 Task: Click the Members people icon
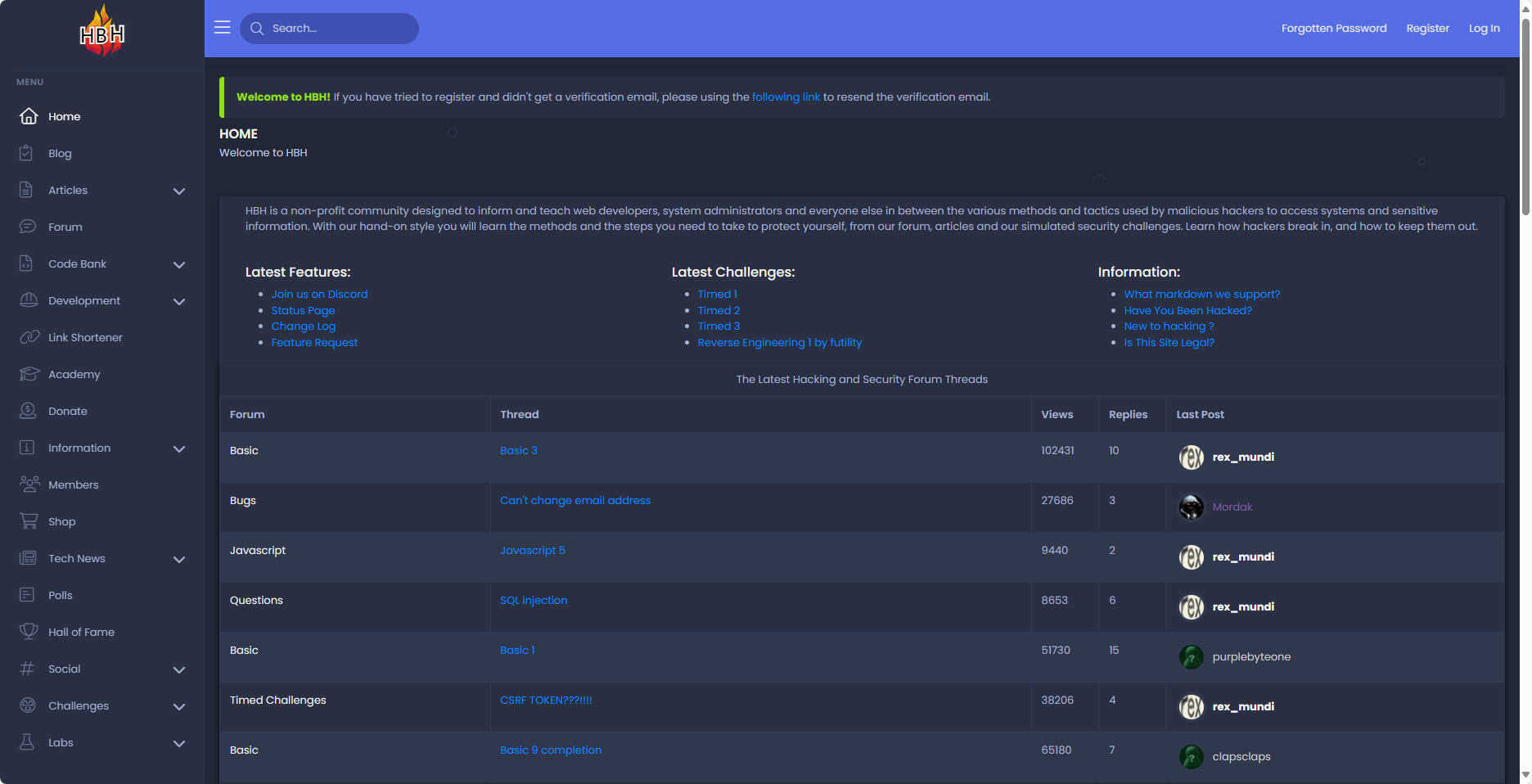click(x=29, y=484)
